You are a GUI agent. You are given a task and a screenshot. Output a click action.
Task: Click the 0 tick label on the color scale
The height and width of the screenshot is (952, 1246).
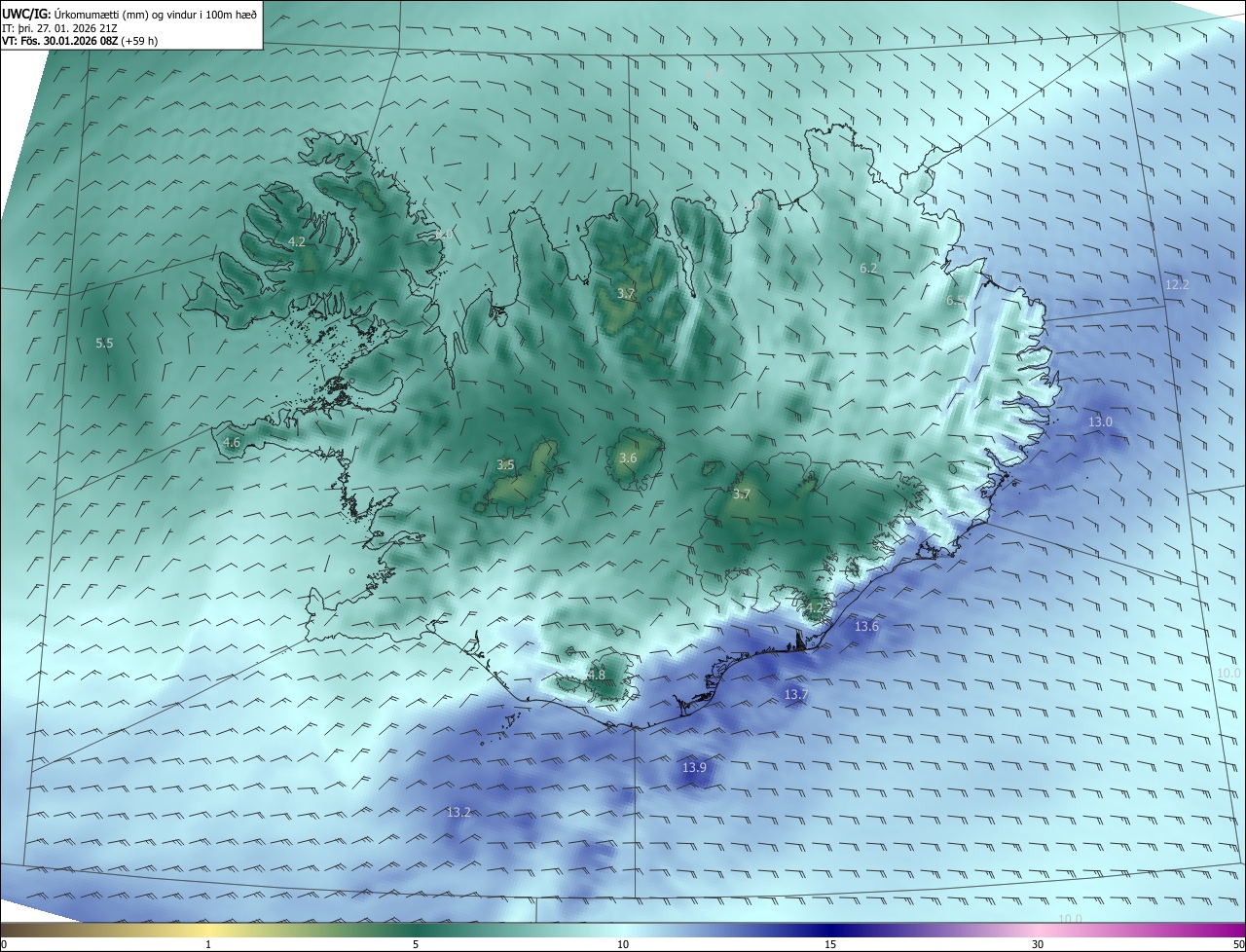click(x=4, y=944)
